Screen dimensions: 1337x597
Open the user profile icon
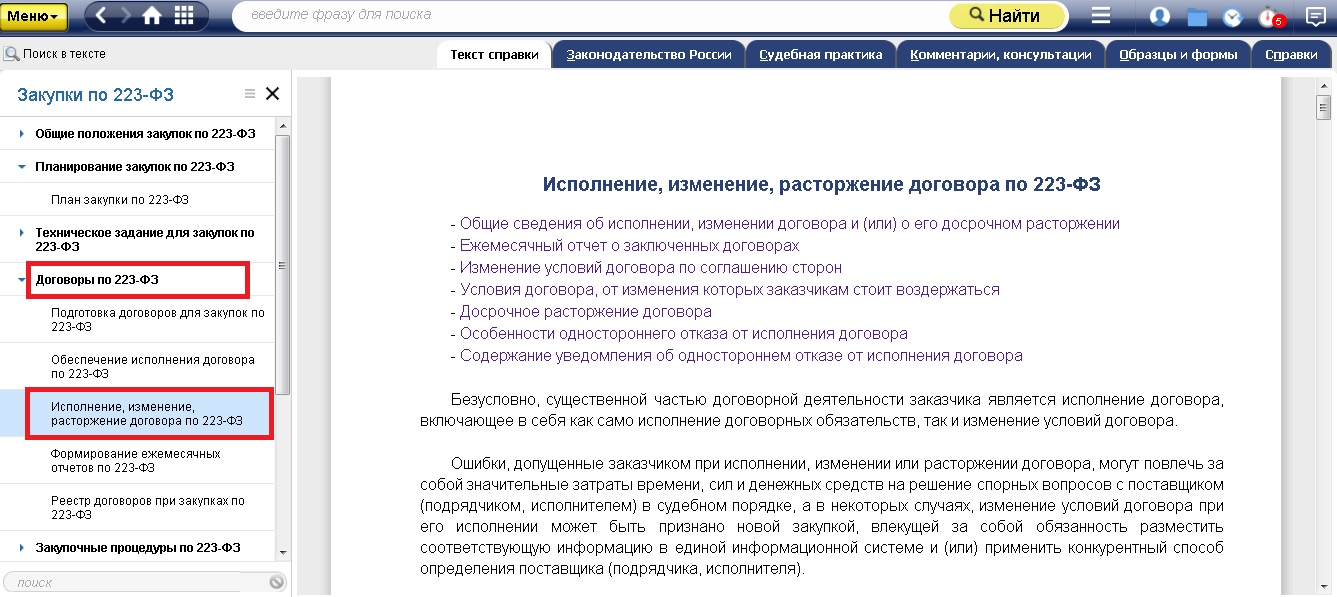[1160, 16]
